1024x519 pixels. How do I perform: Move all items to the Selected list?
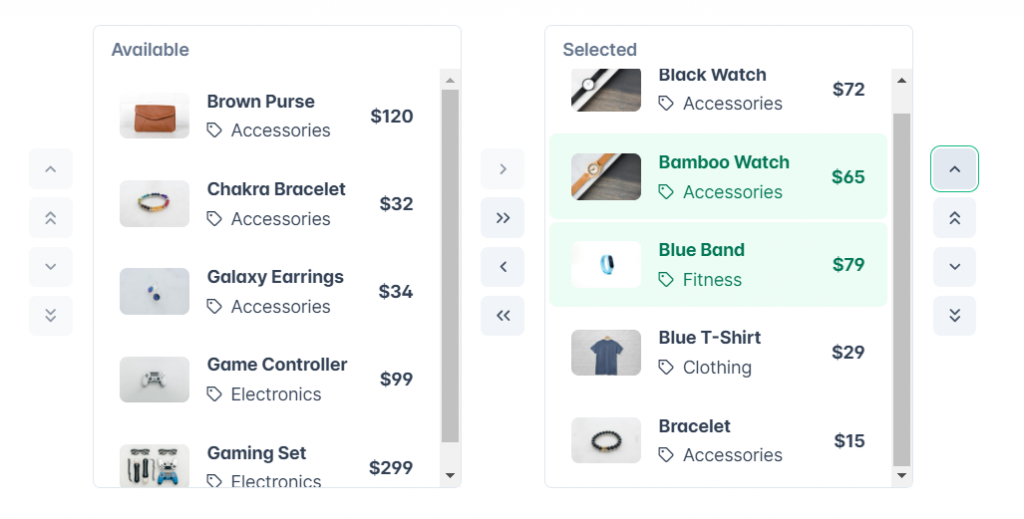click(x=503, y=218)
